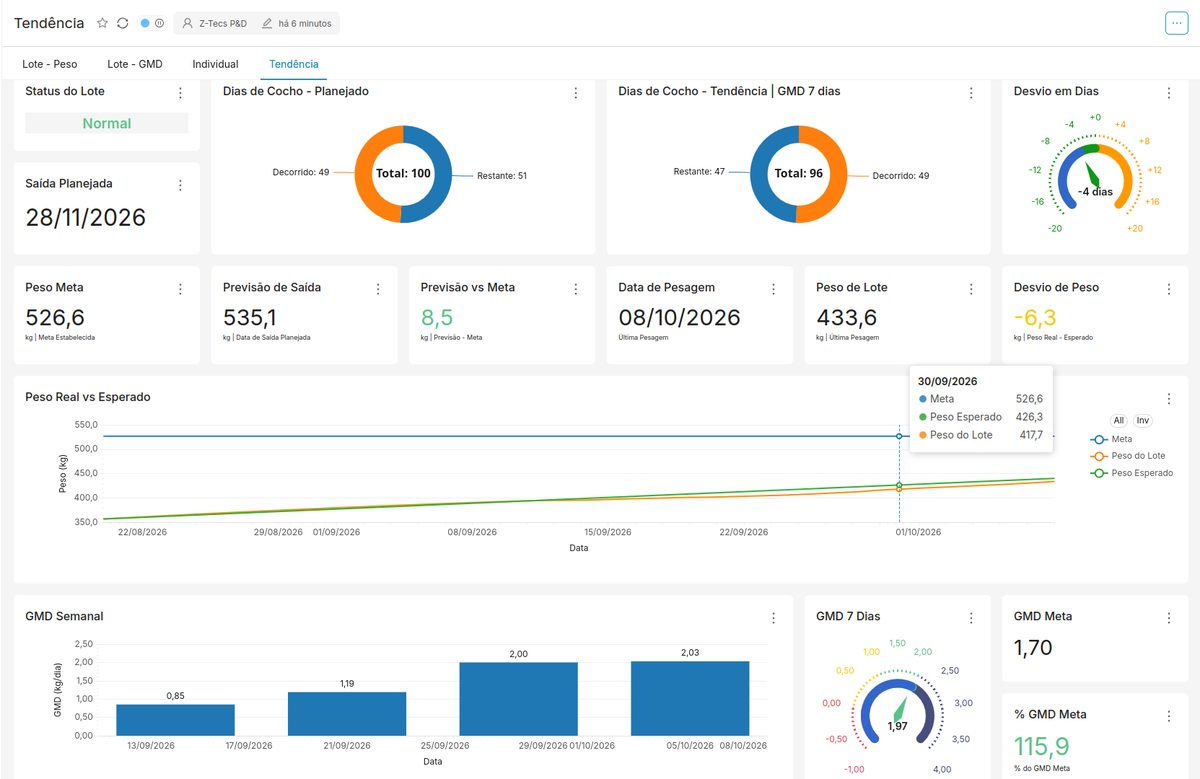Click the % GMD Meta value 115,9

(x=1041, y=746)
